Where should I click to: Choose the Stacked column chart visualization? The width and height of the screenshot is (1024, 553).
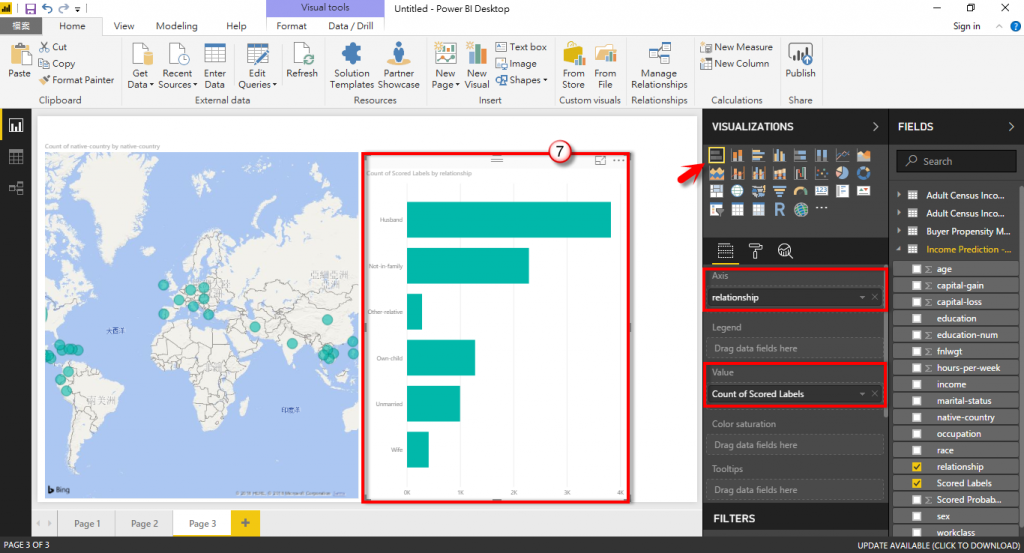[x=737, y=155]
